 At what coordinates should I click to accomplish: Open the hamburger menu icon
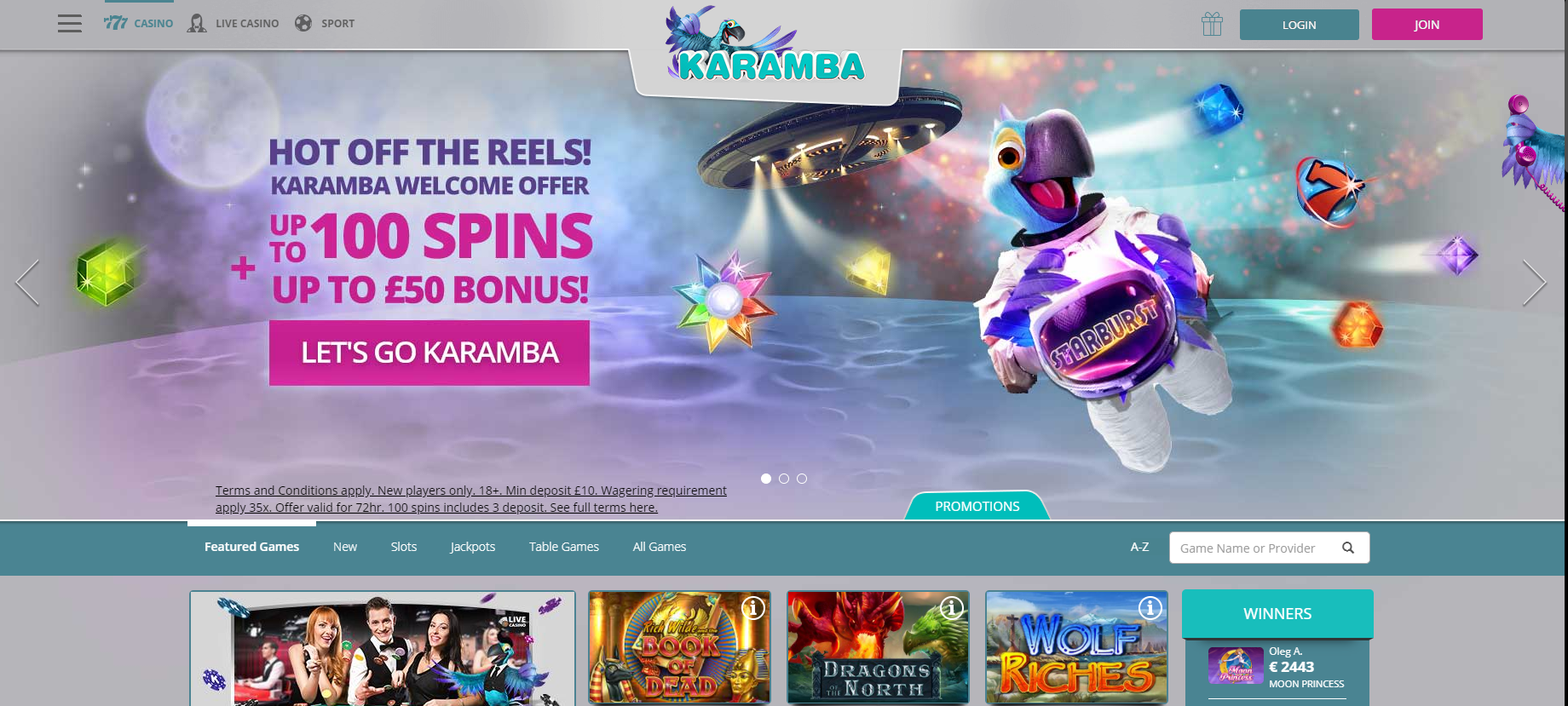click(70, 24)
